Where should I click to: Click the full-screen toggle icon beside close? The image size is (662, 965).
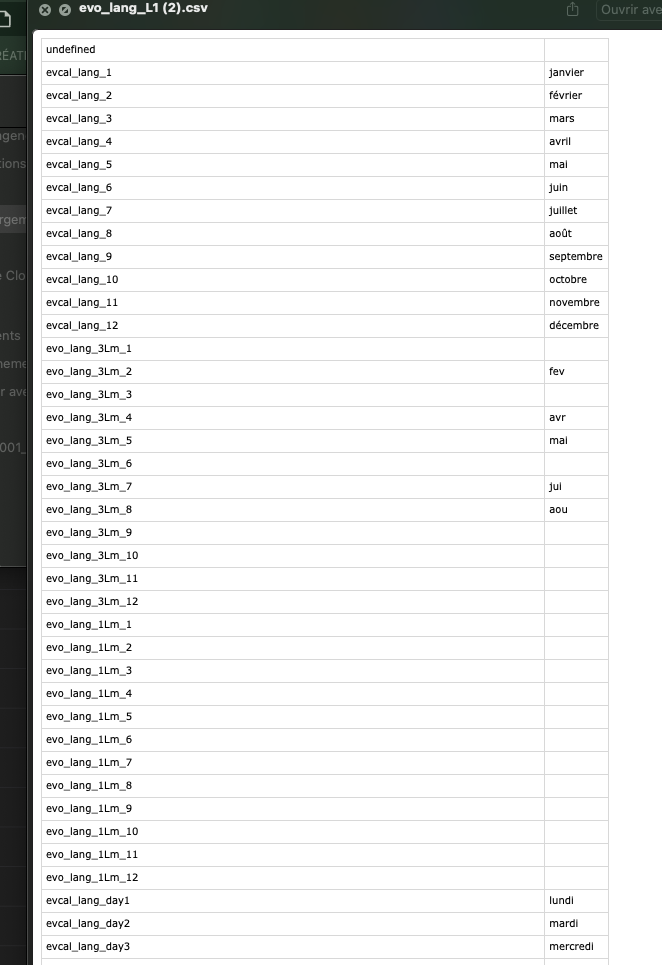pos(65,10)
